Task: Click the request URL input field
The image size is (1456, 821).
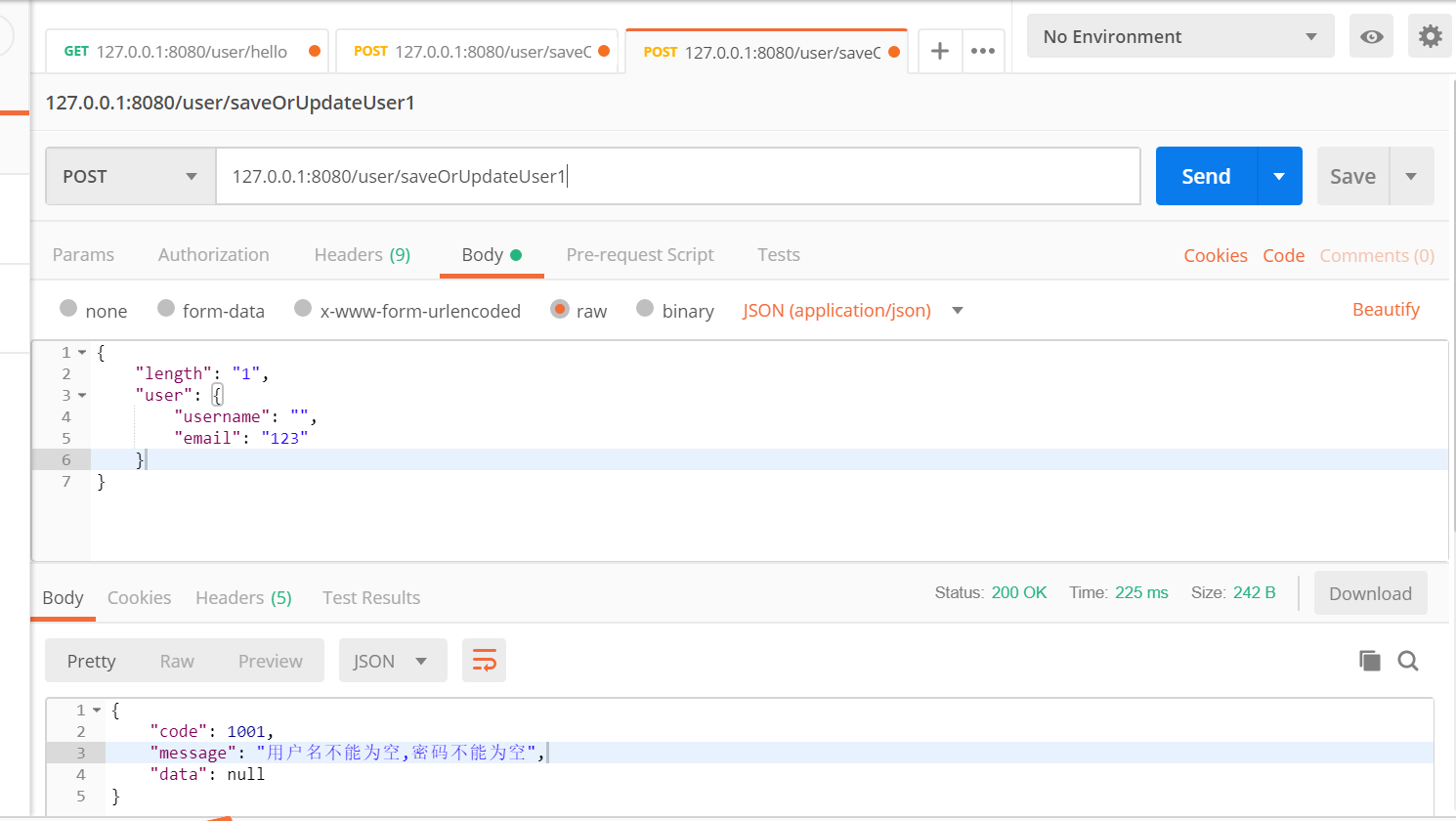Action: tap(678, 176)
